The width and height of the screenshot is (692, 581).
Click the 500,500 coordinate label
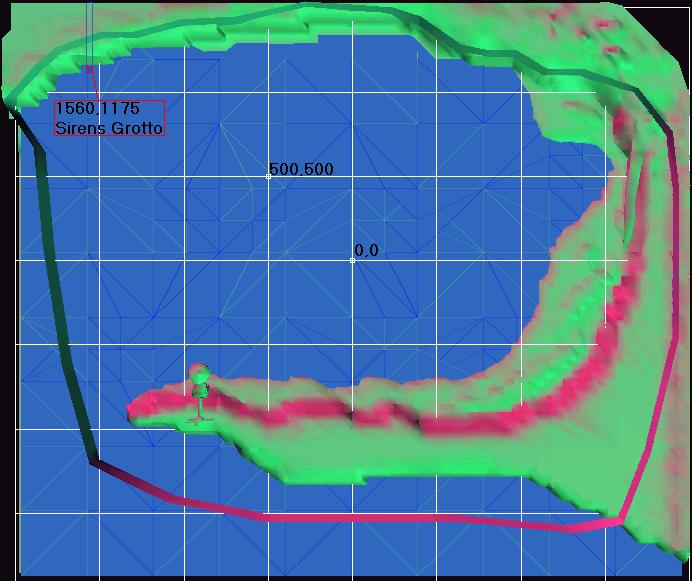(x=301, y=169)
